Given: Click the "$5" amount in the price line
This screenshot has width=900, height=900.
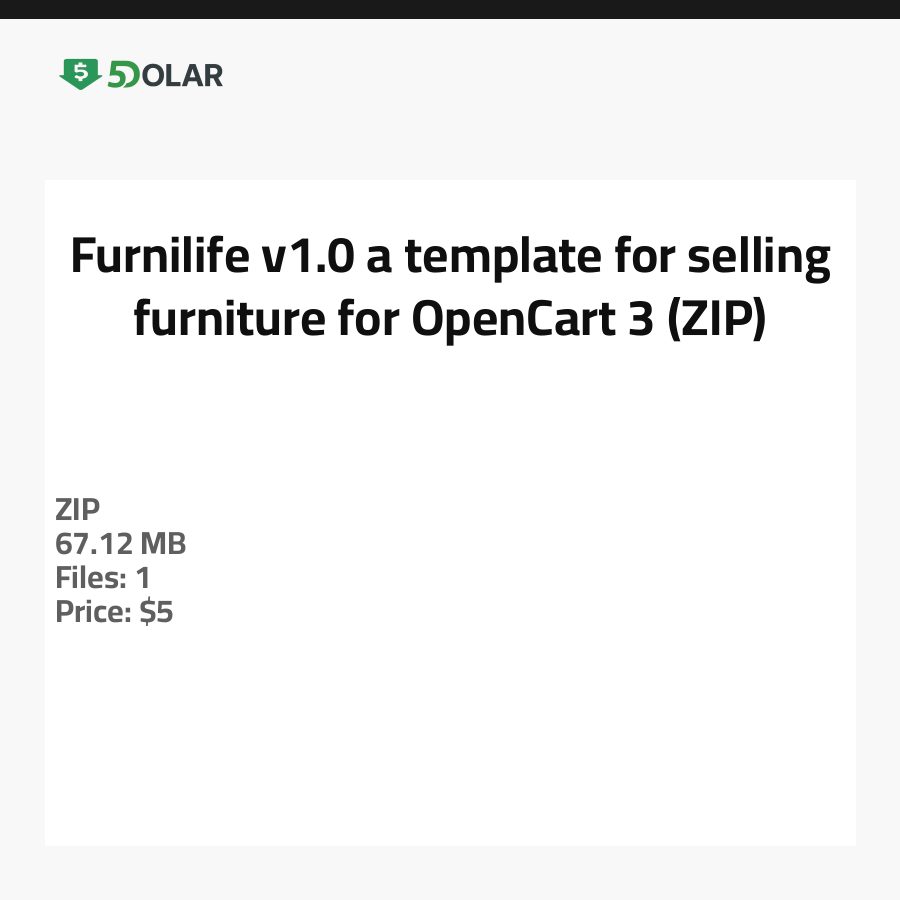Looking at the screenshot, I should tap(156, 612).
